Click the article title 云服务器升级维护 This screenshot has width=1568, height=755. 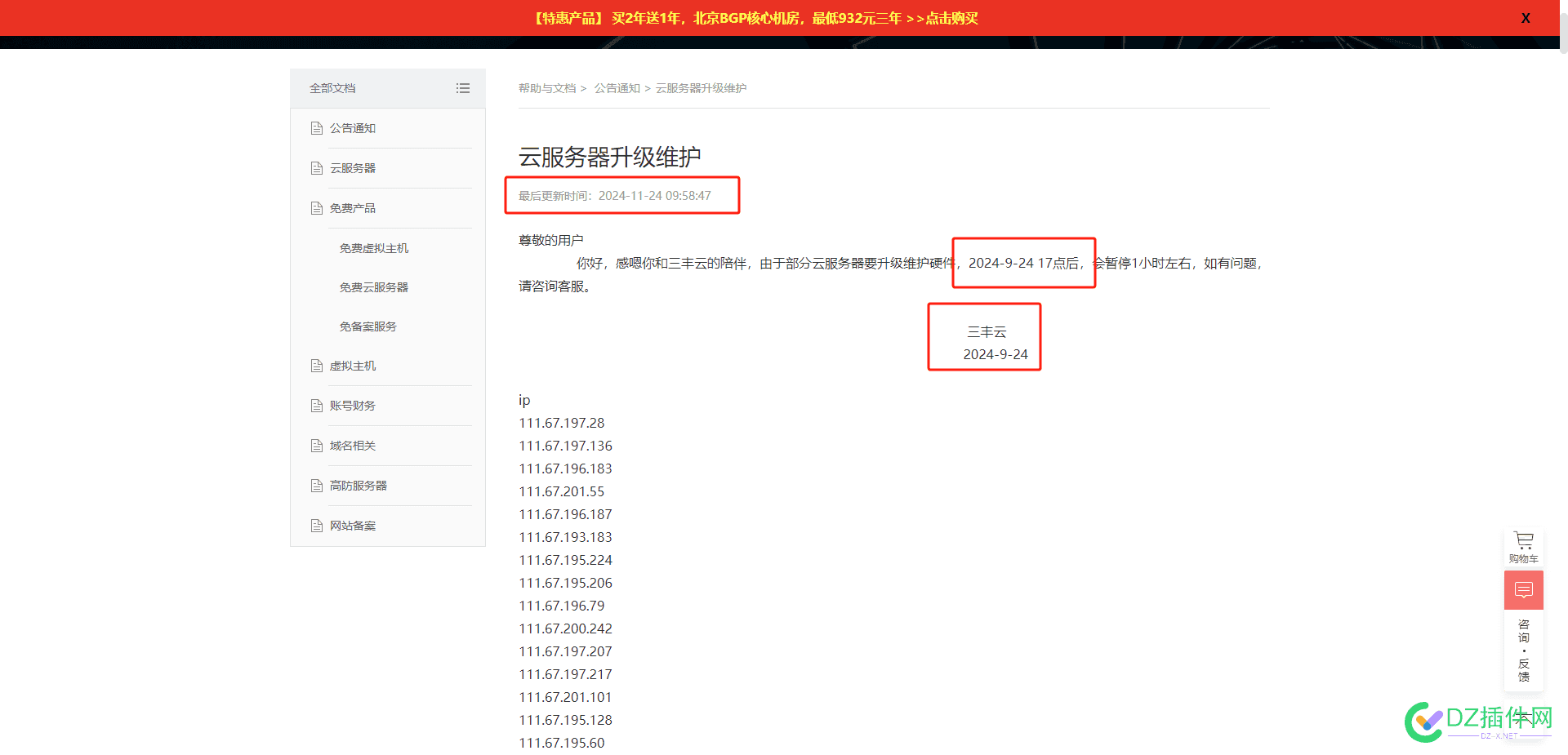[x=610, y=157]
